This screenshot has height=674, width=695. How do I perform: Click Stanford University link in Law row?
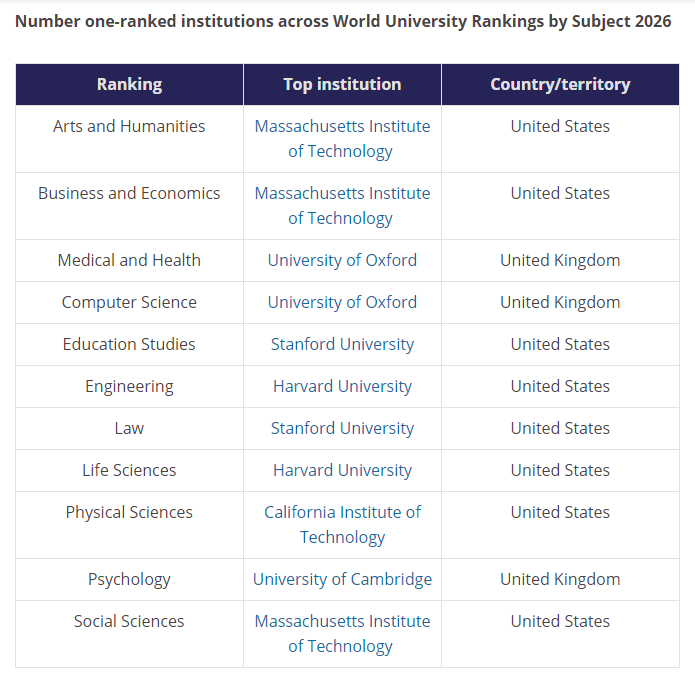click(342, 428)
